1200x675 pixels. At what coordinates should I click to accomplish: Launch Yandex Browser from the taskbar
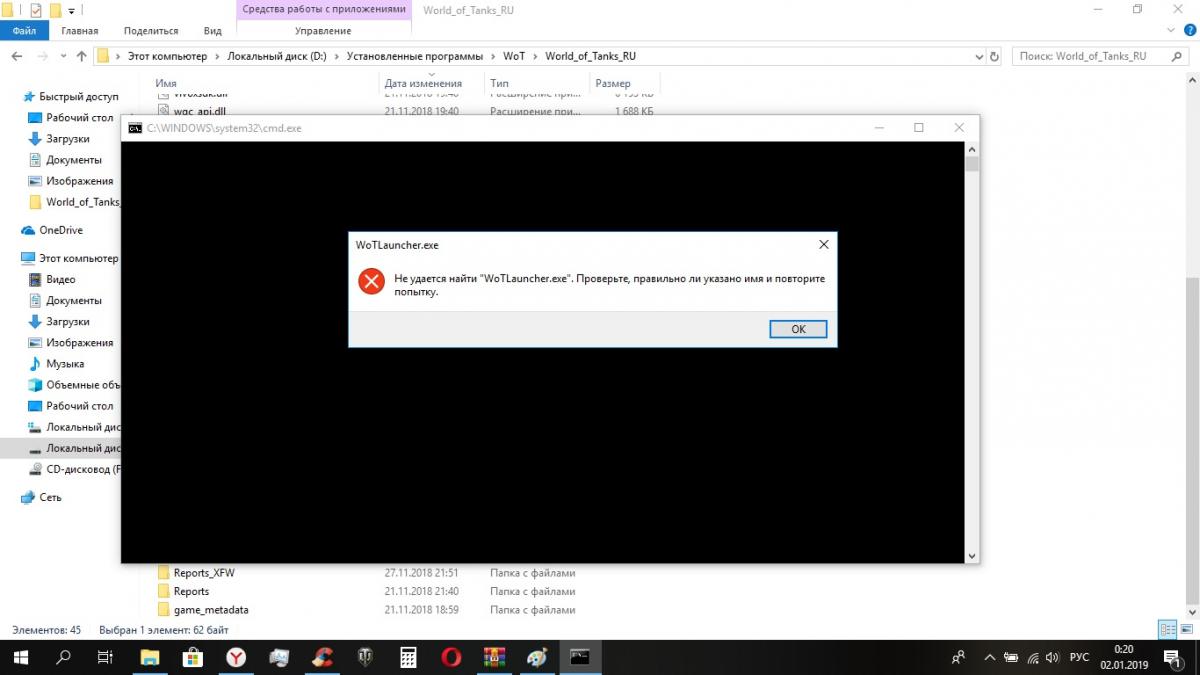236,657
